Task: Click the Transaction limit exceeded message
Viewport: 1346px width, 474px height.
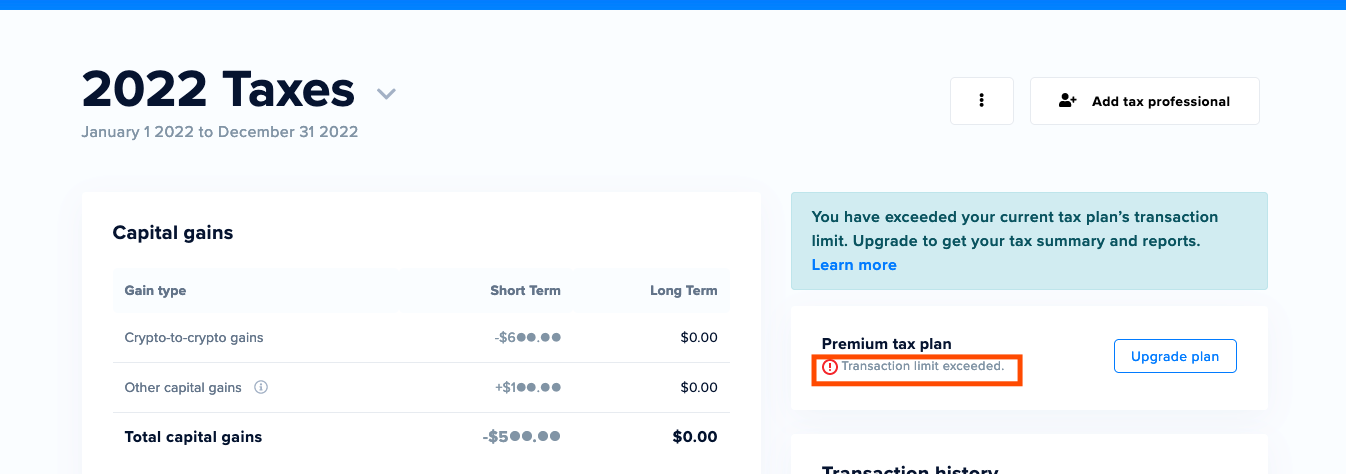Action: click(922, 366)
